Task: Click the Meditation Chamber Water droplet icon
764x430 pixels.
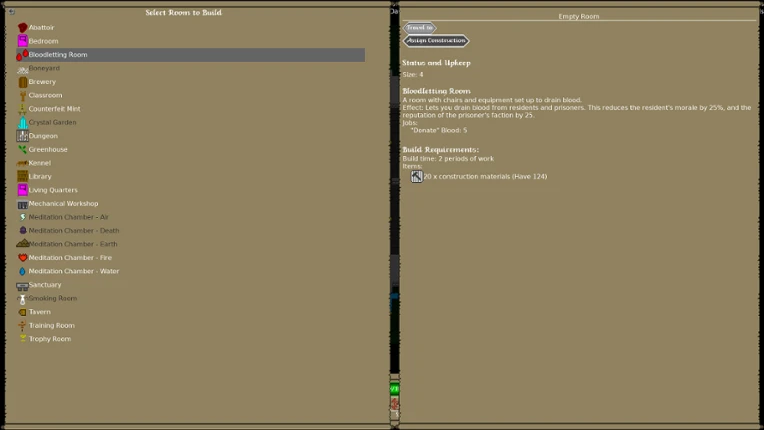Action: (22, 271)
